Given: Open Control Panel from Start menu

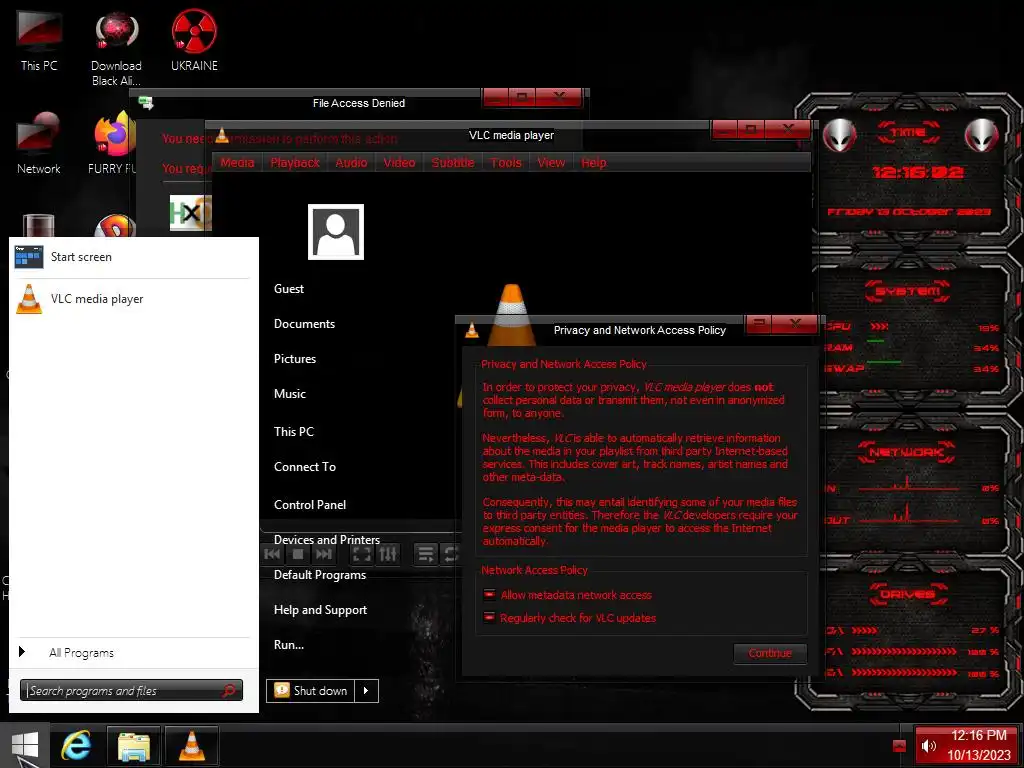Looking at the screenshot, I should pyautogui.click(x=310, y=505).
